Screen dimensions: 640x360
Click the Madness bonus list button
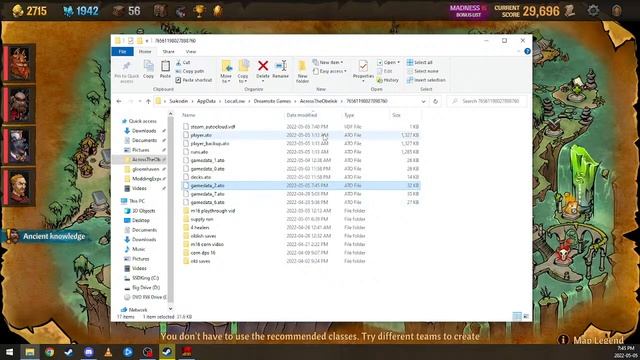pos(468,11)
